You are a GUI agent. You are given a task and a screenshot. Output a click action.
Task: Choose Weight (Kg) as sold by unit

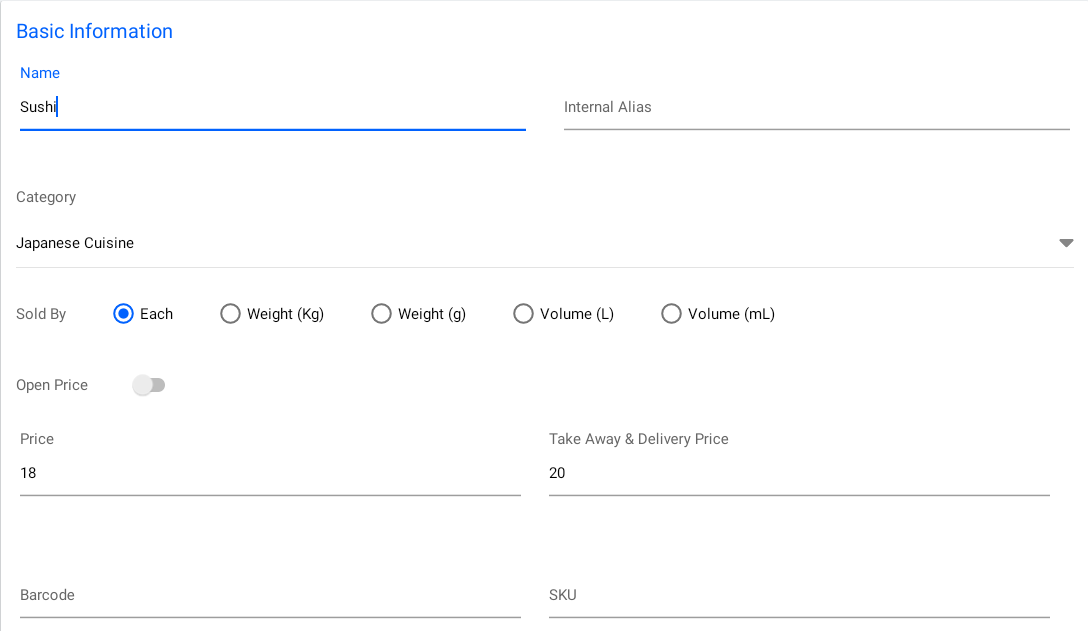(x=231, y=314)
